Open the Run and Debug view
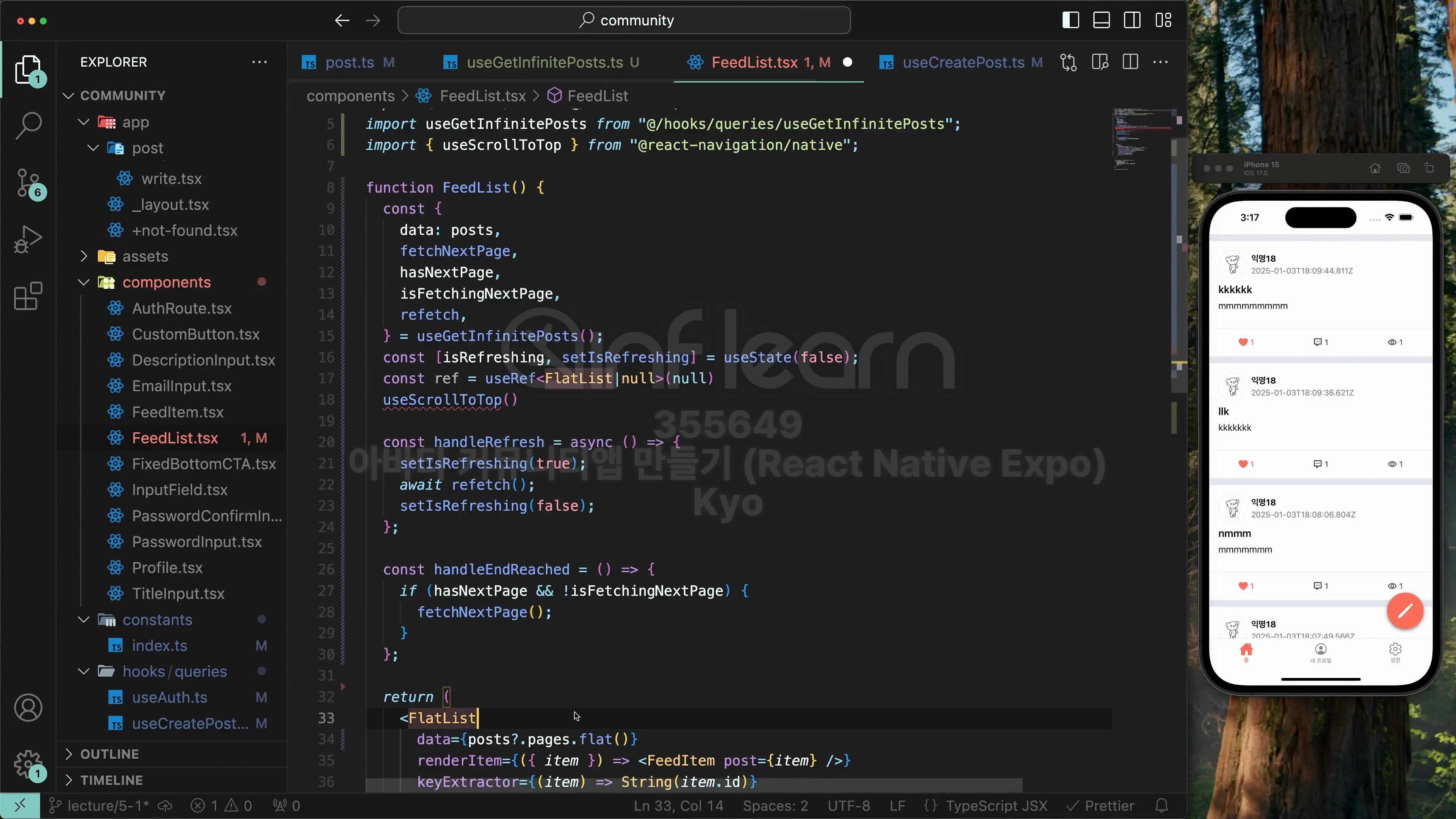Screen dimensions: 1456x819 click(28, 239)
